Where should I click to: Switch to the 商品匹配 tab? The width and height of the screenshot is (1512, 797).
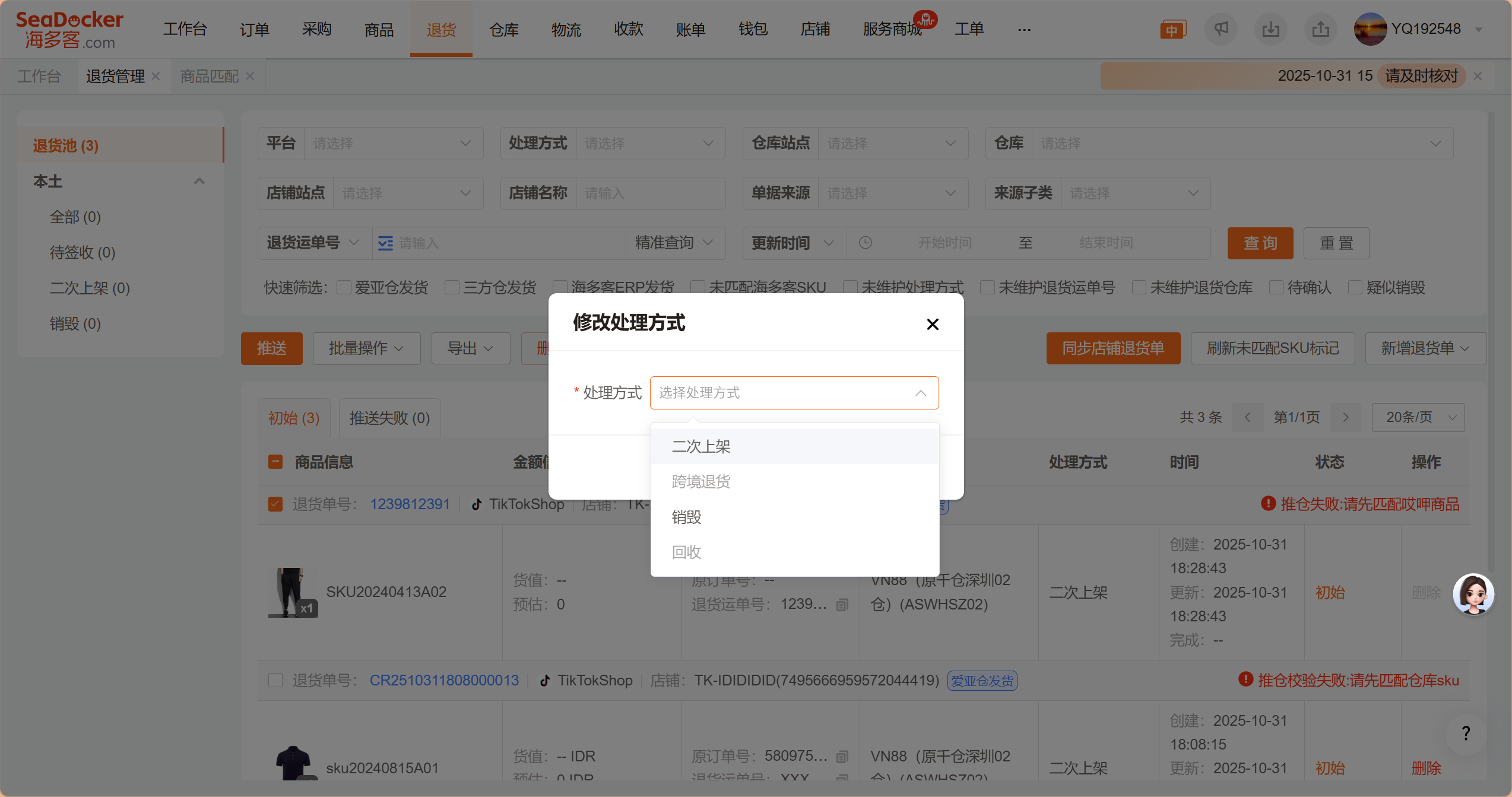click(x=210, y=77)
